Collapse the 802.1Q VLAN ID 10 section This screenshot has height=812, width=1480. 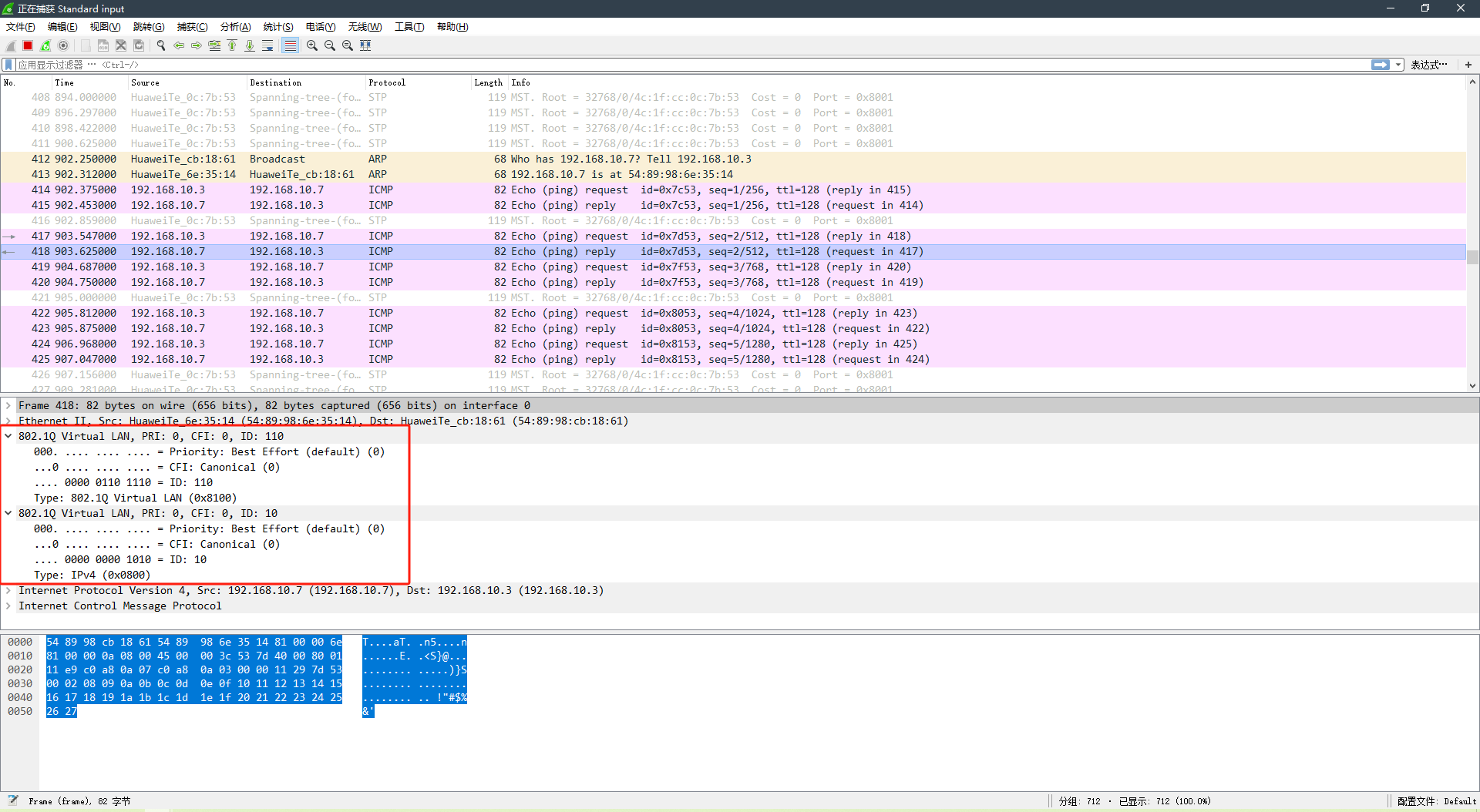point(8,513)
